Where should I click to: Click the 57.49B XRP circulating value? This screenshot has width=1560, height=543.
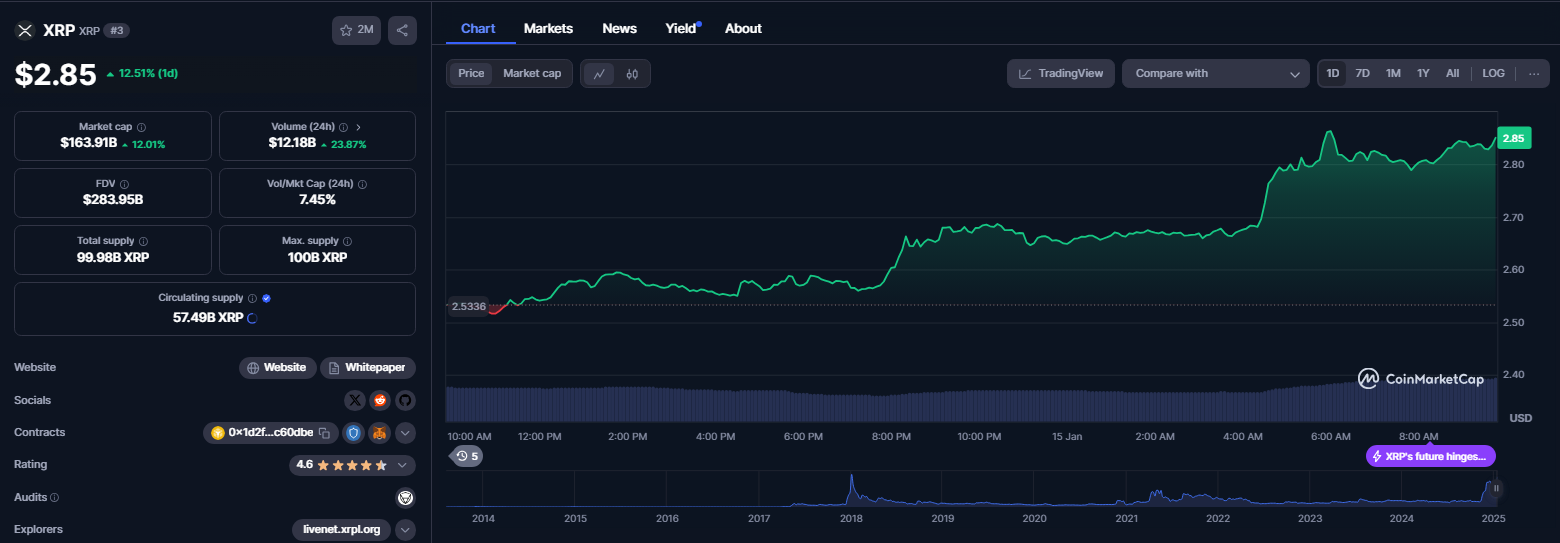pyautogui.click(x=208, y=317)
